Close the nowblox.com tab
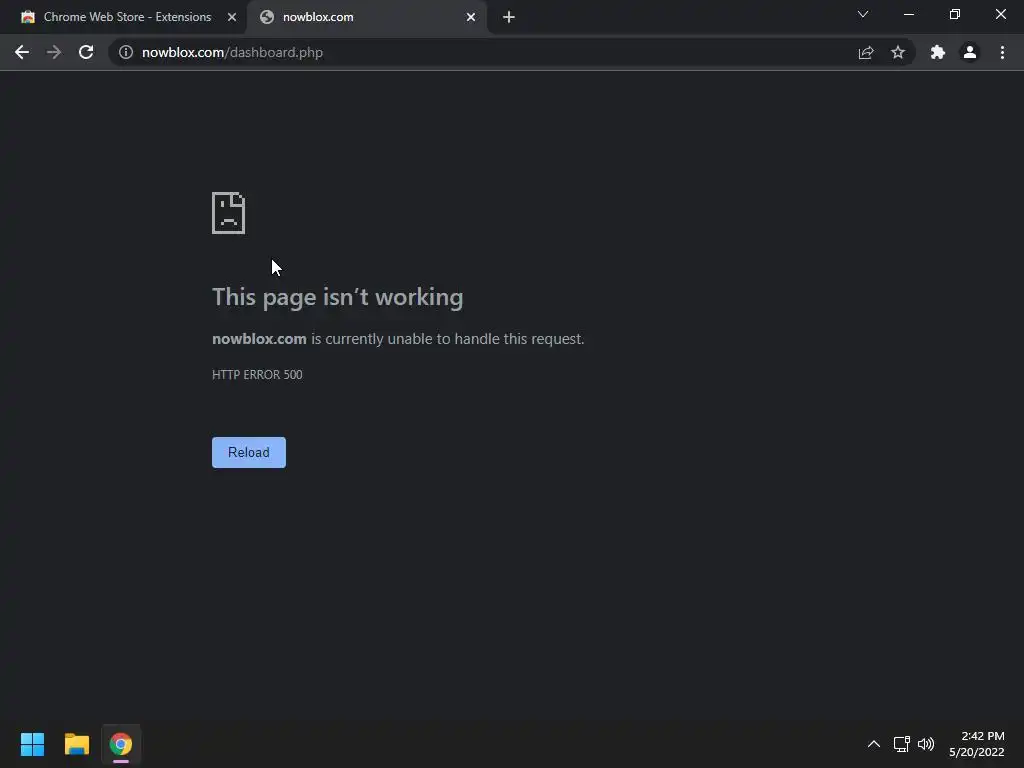Screen dimensions: 1024x768 [471, 17]
